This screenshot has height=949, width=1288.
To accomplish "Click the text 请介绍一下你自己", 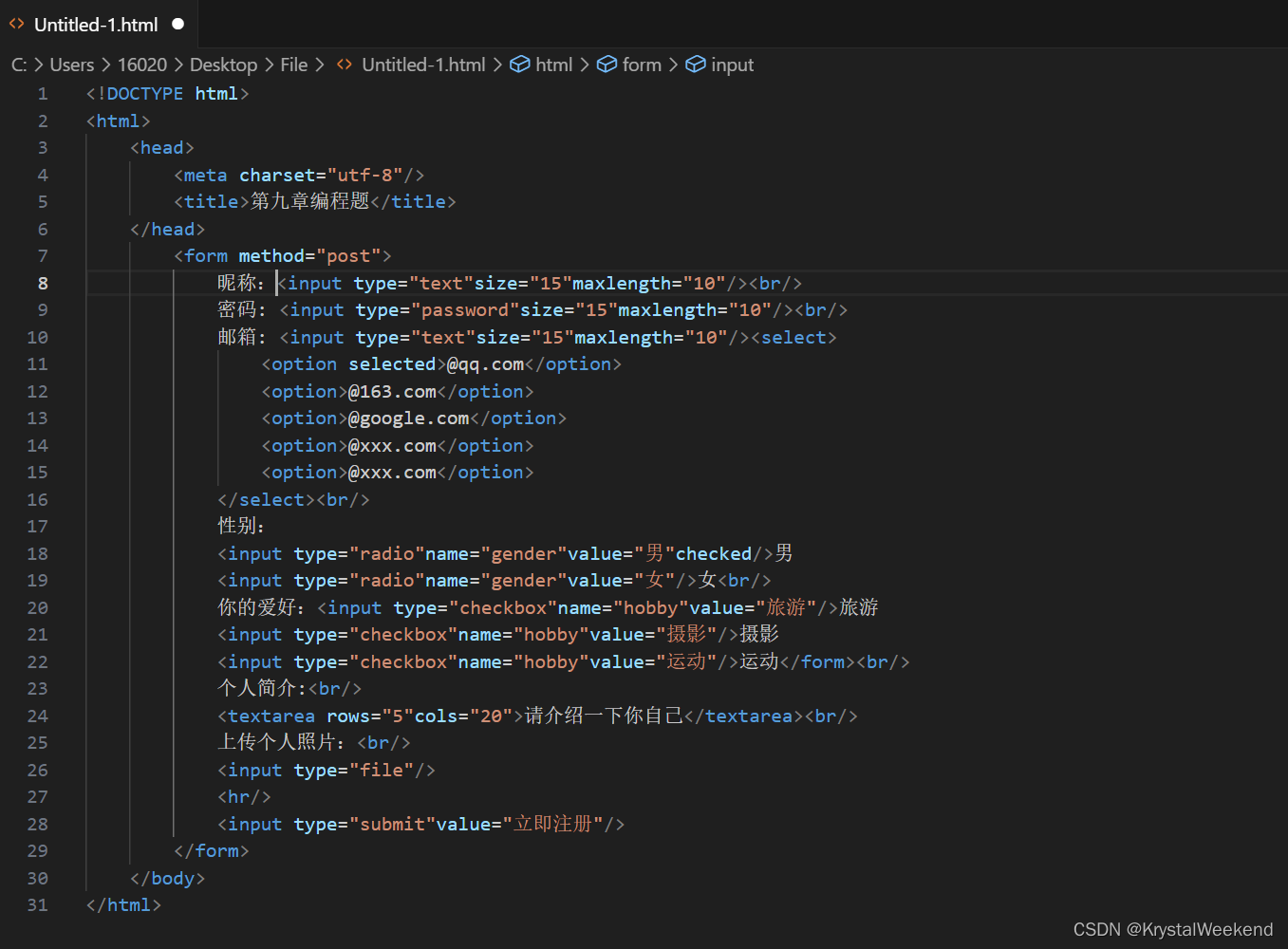I will (604, 716).
